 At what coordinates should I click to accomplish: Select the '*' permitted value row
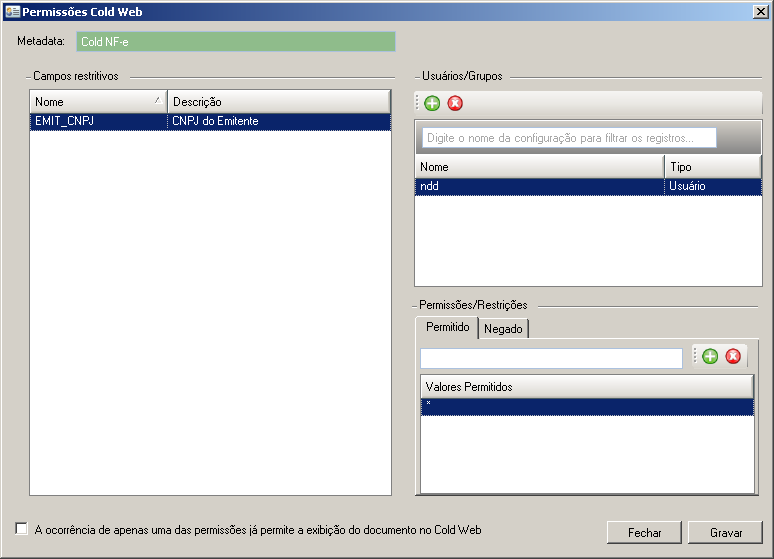[587, 407]
